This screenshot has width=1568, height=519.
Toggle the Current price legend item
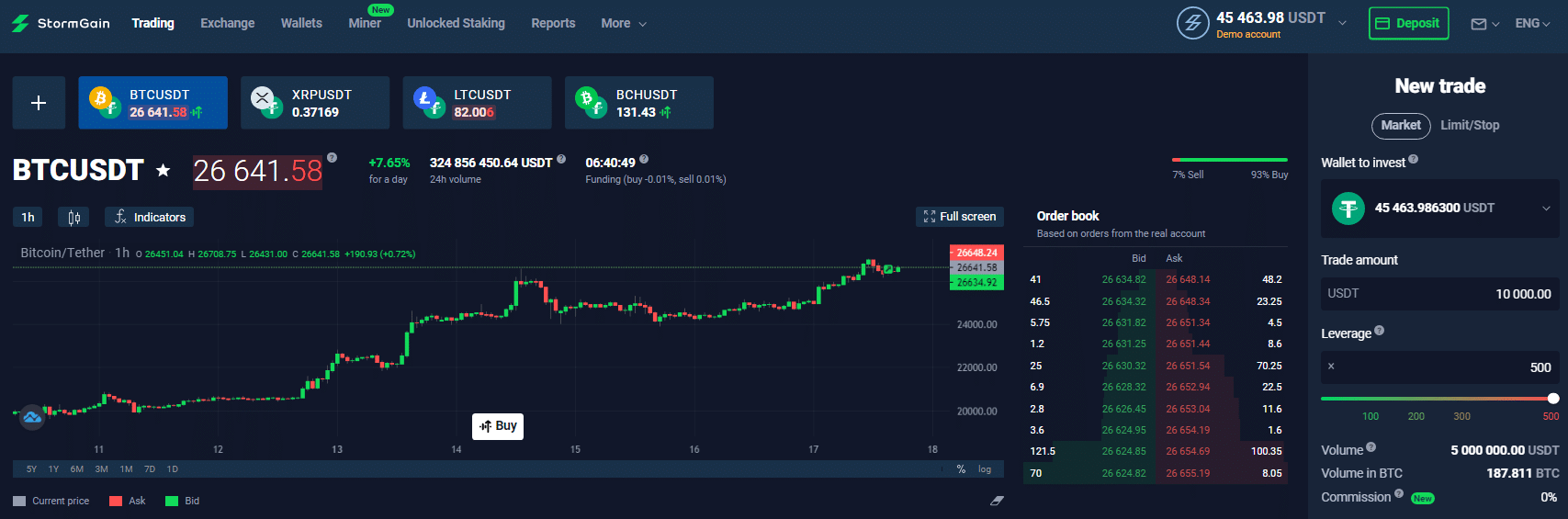51,501
